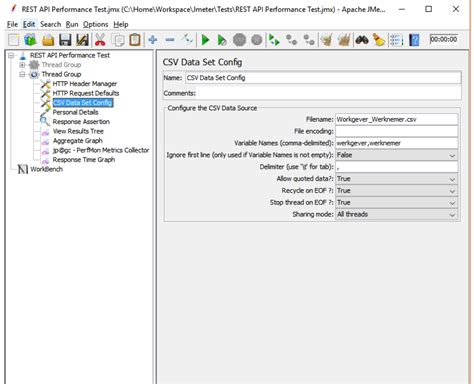The image size is (474, 384).
Task: Expand all nodes with plus icon
Action: pyautogui.click(x=153, y=40)
